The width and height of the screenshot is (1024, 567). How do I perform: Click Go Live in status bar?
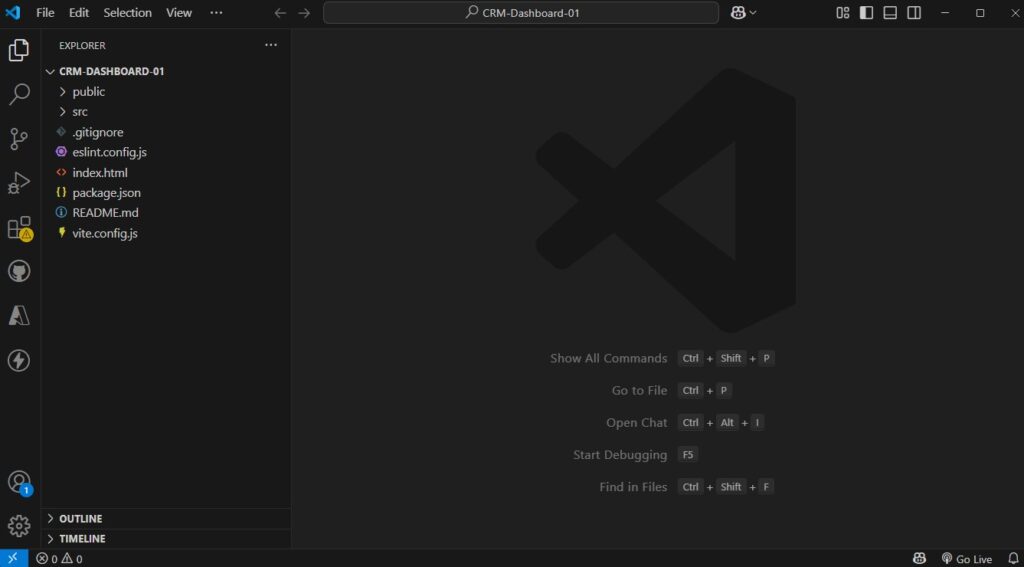(x=966, y=559)
